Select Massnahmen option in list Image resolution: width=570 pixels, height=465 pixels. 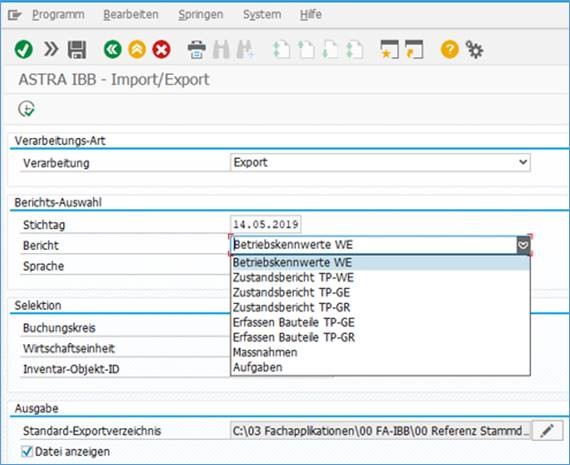[380, 352]
